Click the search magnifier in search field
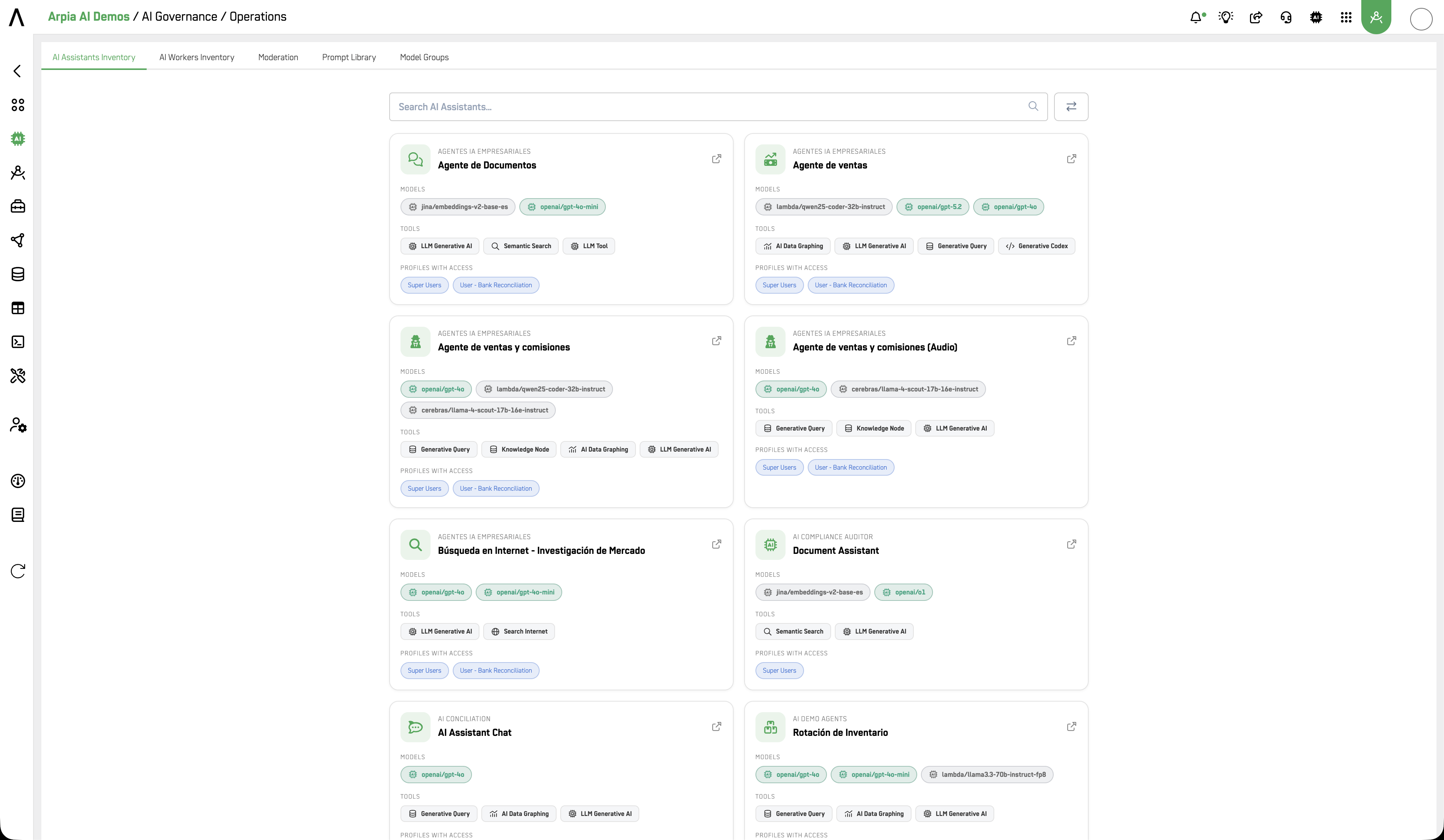This screenshot has height=840, width=1444. tap(1033, 106)
